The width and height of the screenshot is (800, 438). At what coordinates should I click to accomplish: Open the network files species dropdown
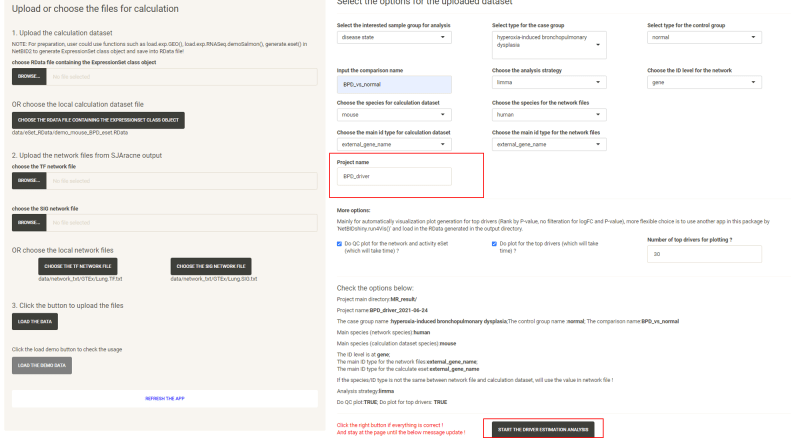(549, 115)
